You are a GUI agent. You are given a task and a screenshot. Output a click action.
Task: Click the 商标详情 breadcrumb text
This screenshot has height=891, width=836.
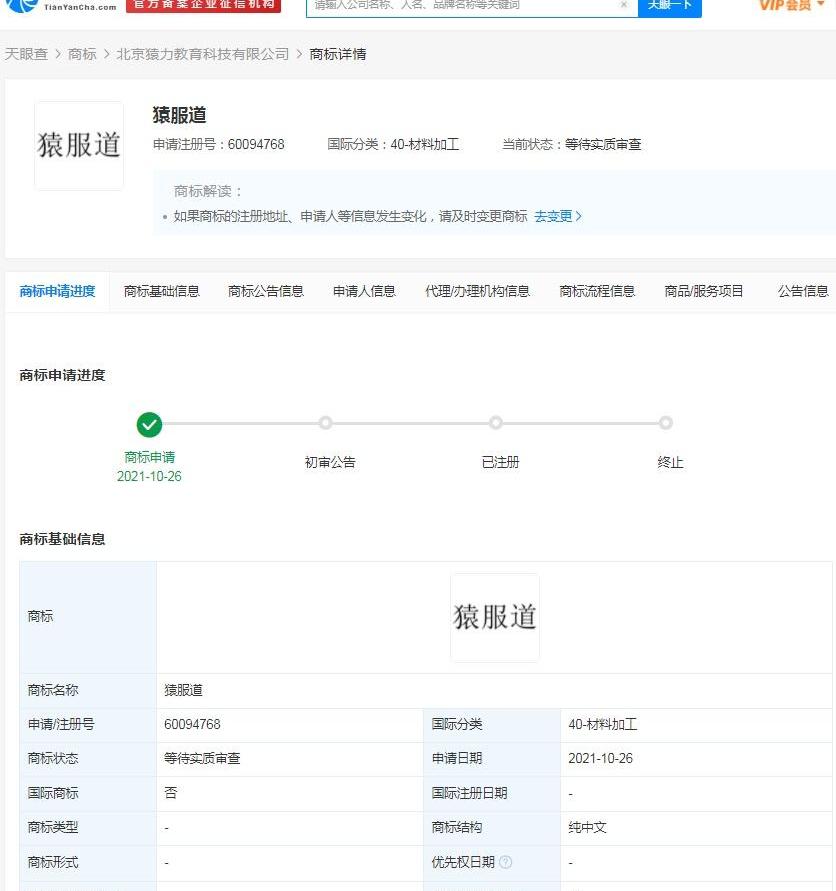pos(338,54)
